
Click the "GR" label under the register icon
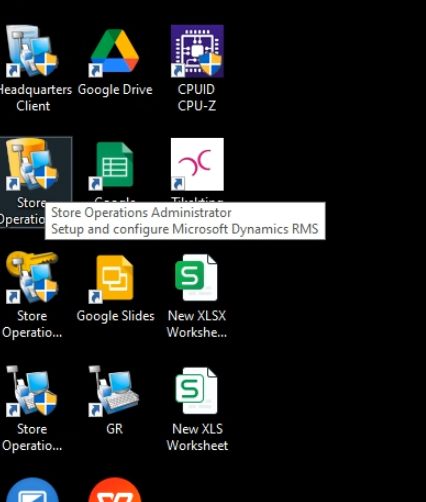(114, 429)
